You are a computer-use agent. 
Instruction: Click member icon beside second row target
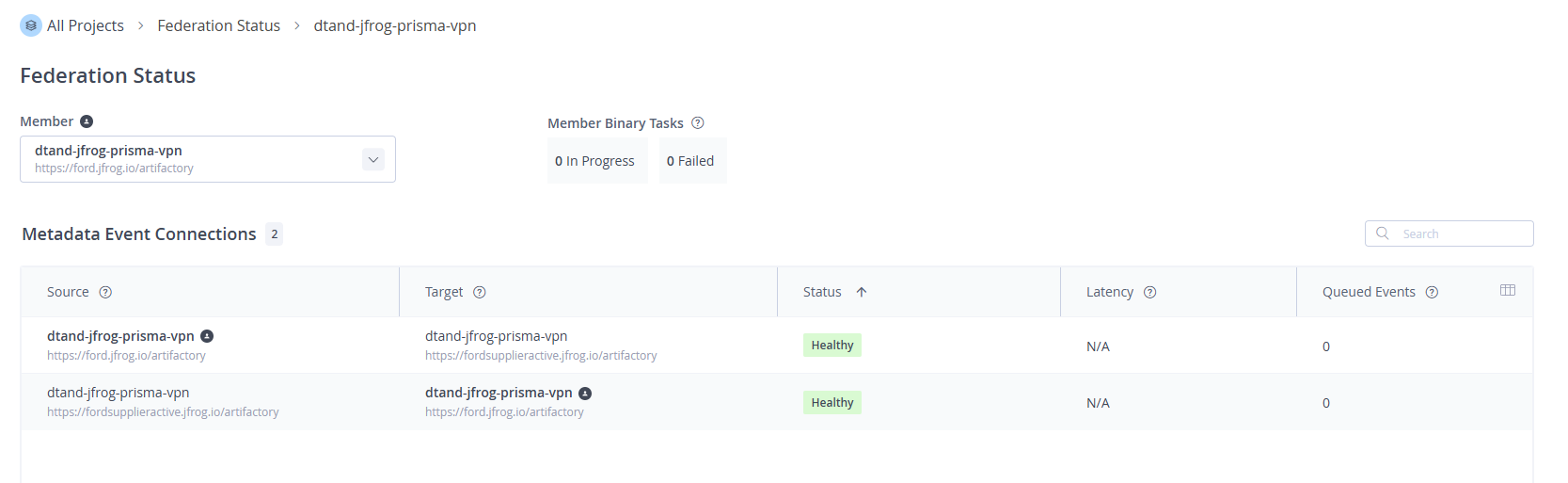(x=585, y=394)
